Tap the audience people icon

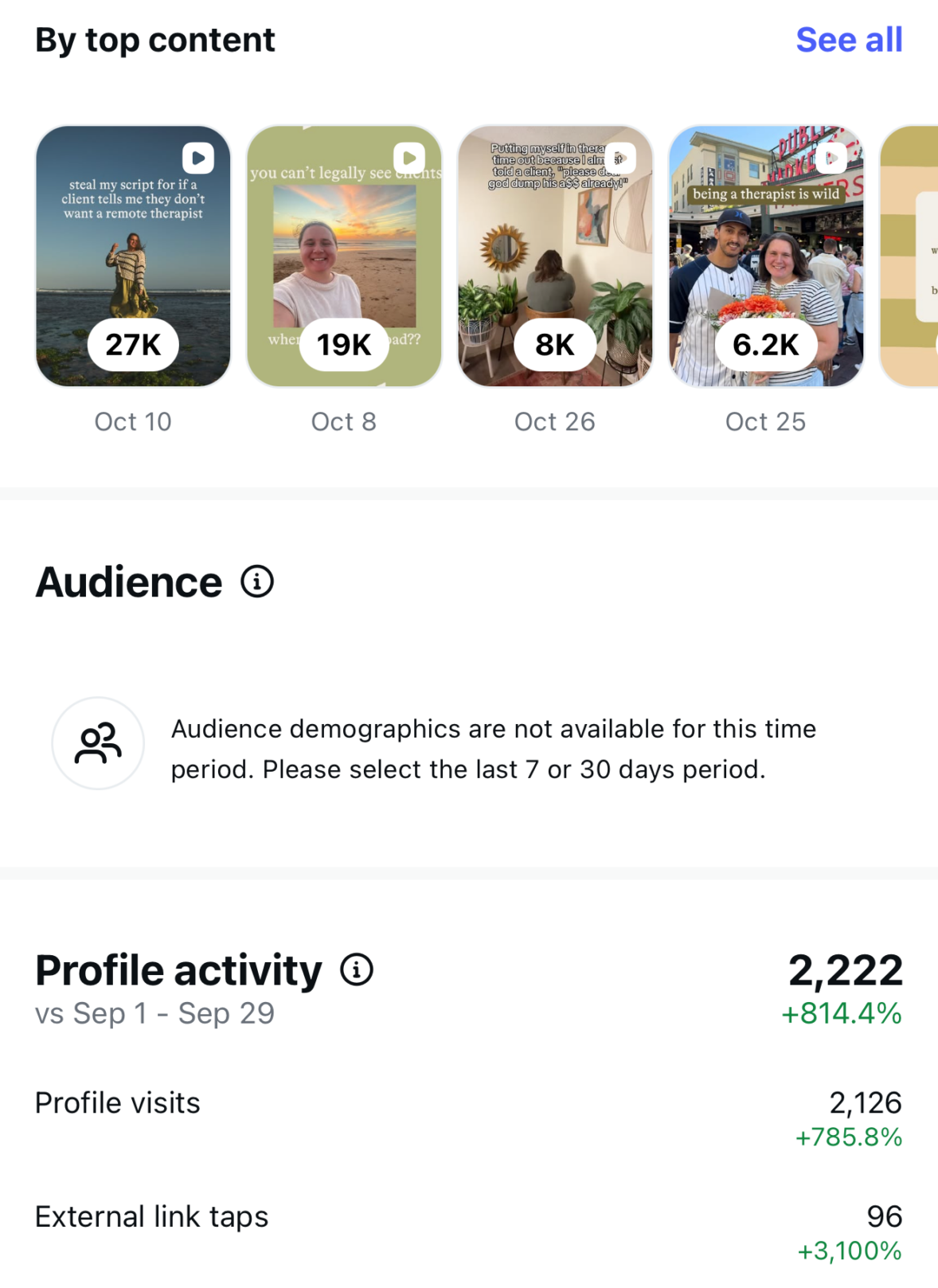point(98,744)
